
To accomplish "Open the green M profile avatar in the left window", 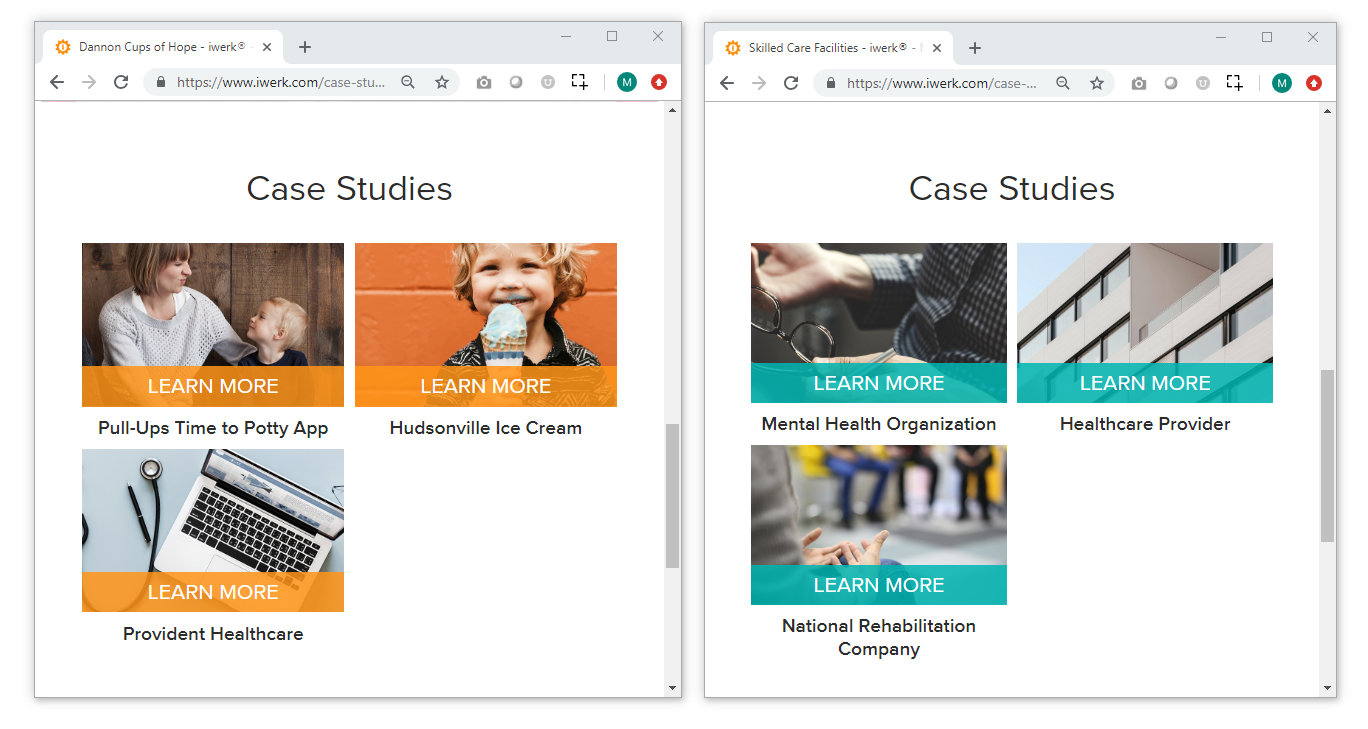I will click(x=627, y=83).
